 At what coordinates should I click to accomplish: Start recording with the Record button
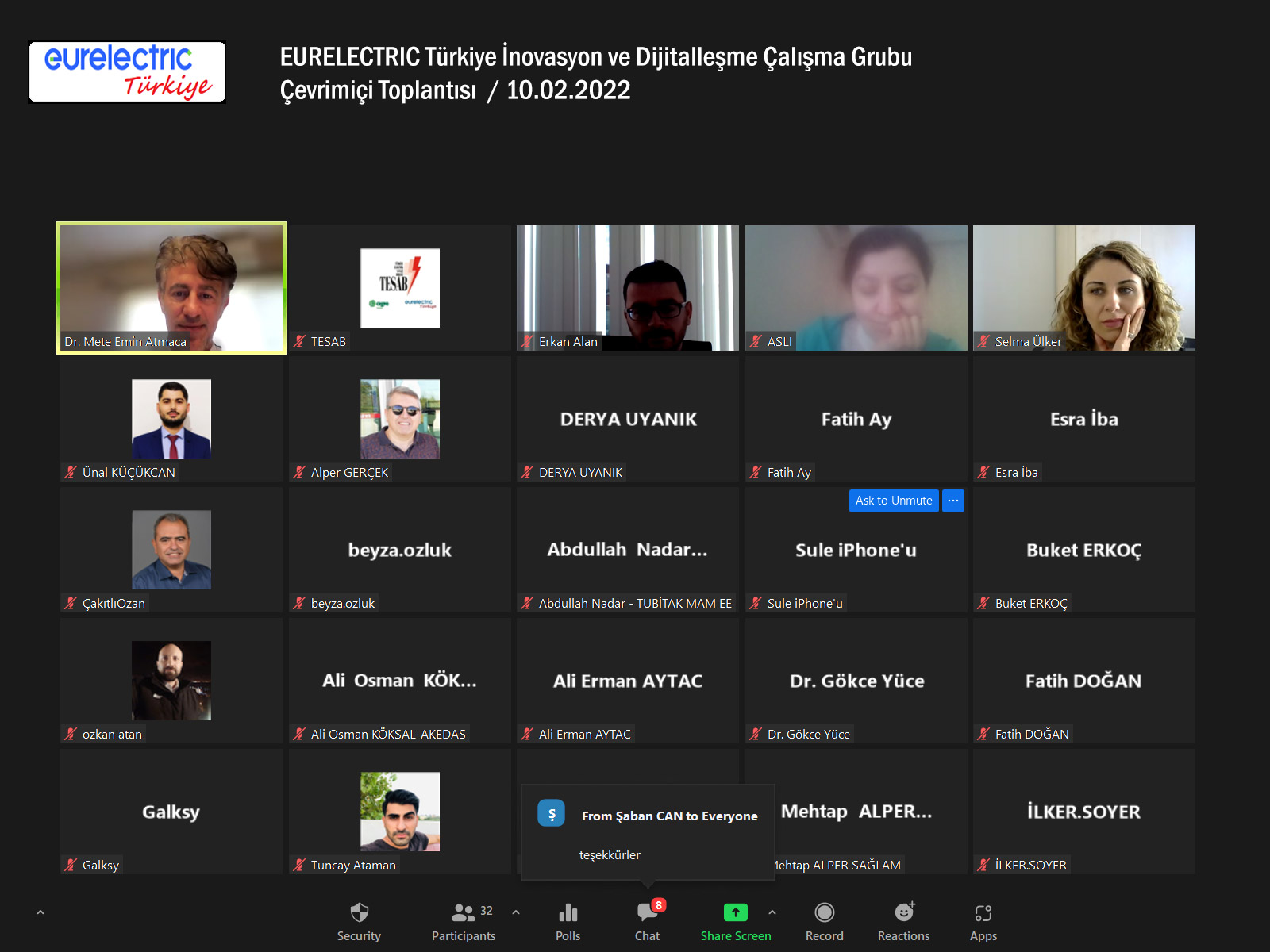point(824,913)
